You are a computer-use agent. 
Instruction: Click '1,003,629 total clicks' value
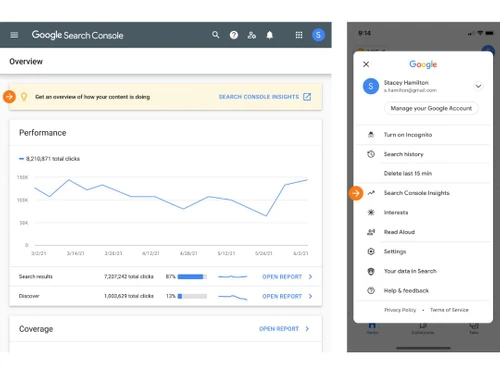pos(129,296)
